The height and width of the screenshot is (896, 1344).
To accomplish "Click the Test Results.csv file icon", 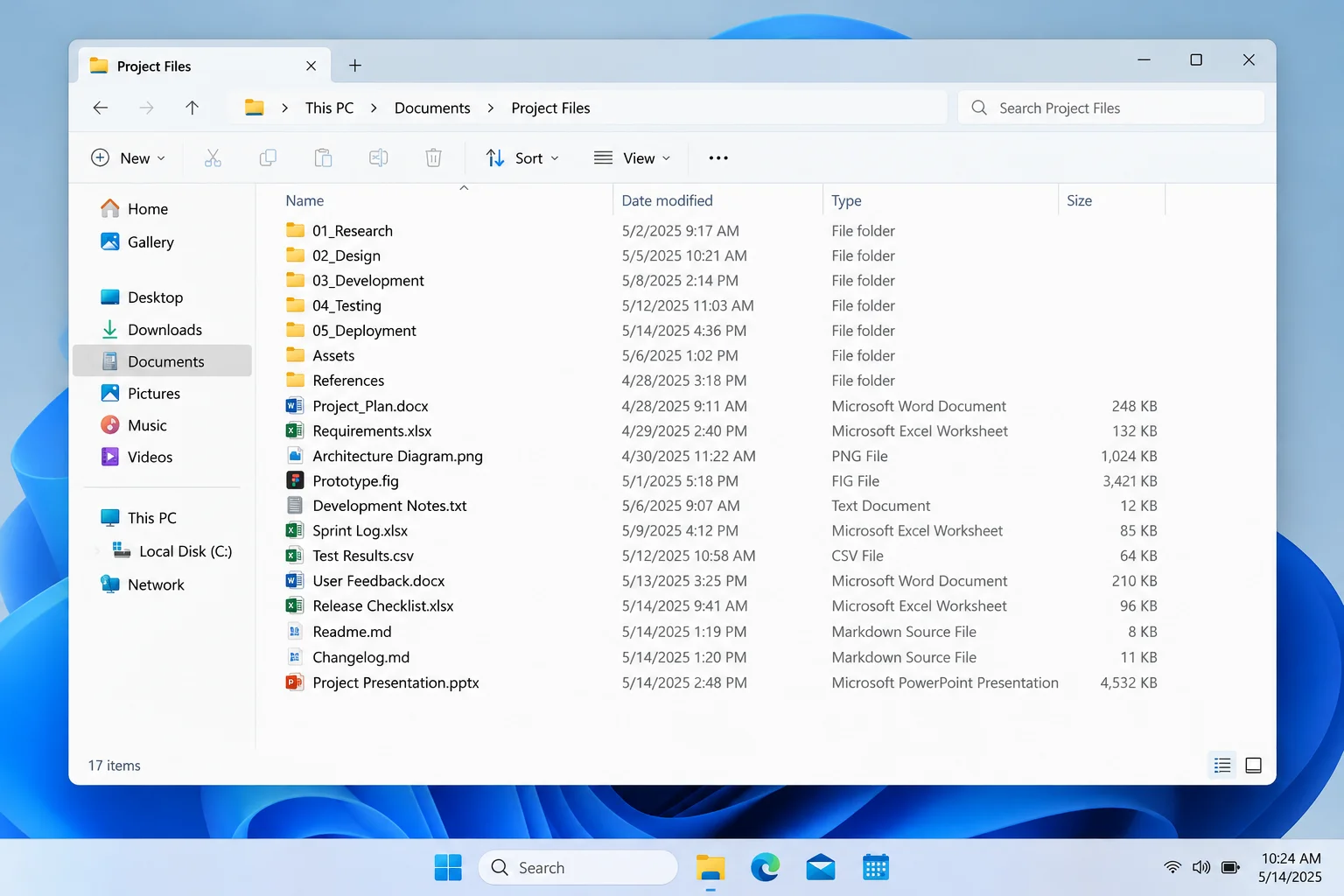I will [295, 556].
